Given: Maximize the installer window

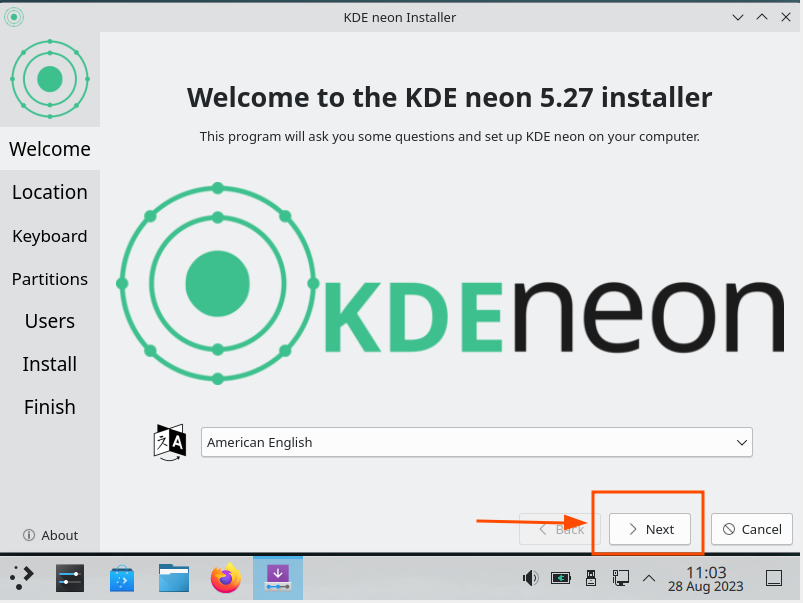Looking at the screenshot, I should pyautogui.click(x=762, y=17).
